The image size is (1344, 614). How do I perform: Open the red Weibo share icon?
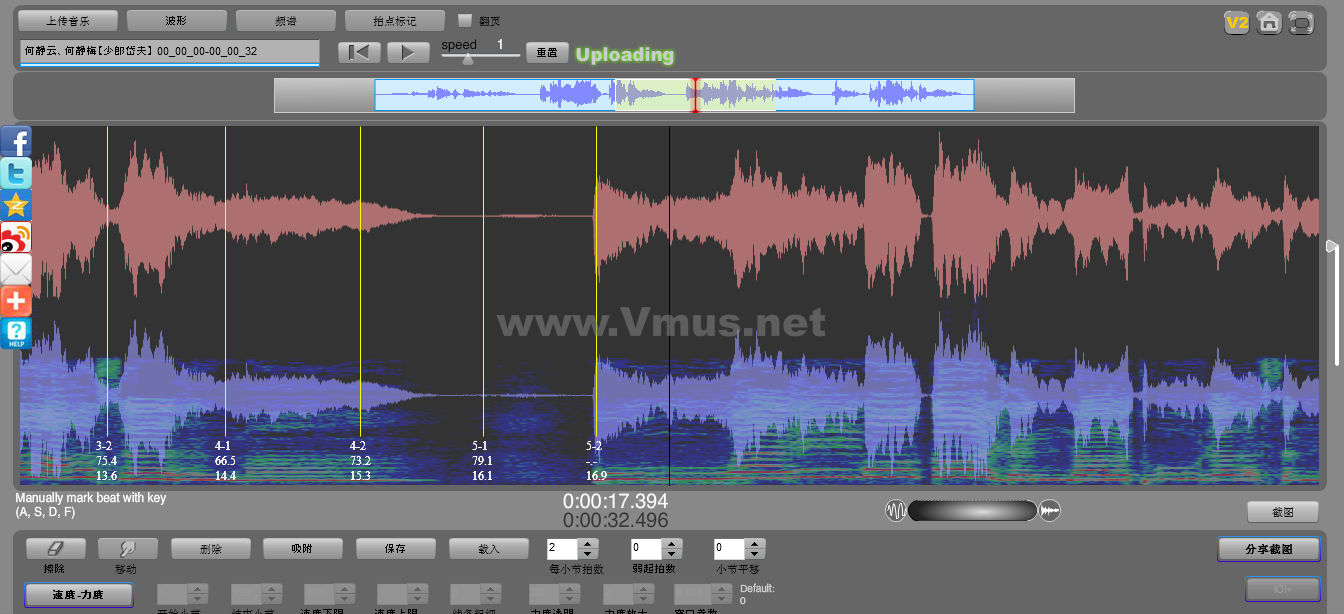point(16,238)
